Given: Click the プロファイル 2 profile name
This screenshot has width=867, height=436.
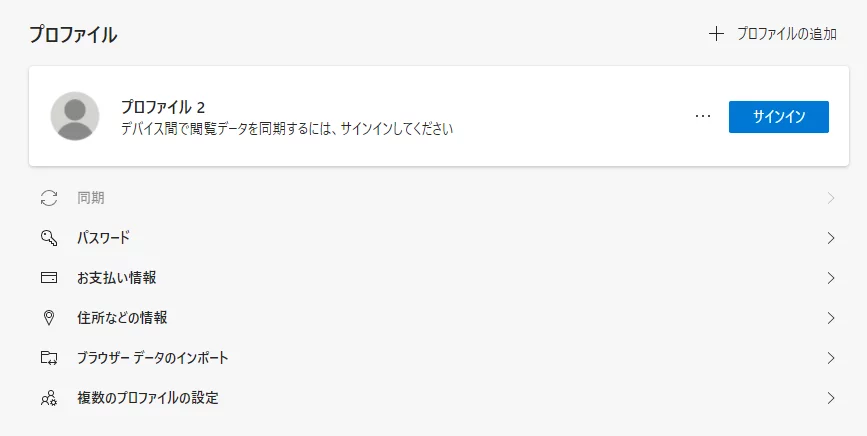Looking at the screenshot, I should coord(163,107).
